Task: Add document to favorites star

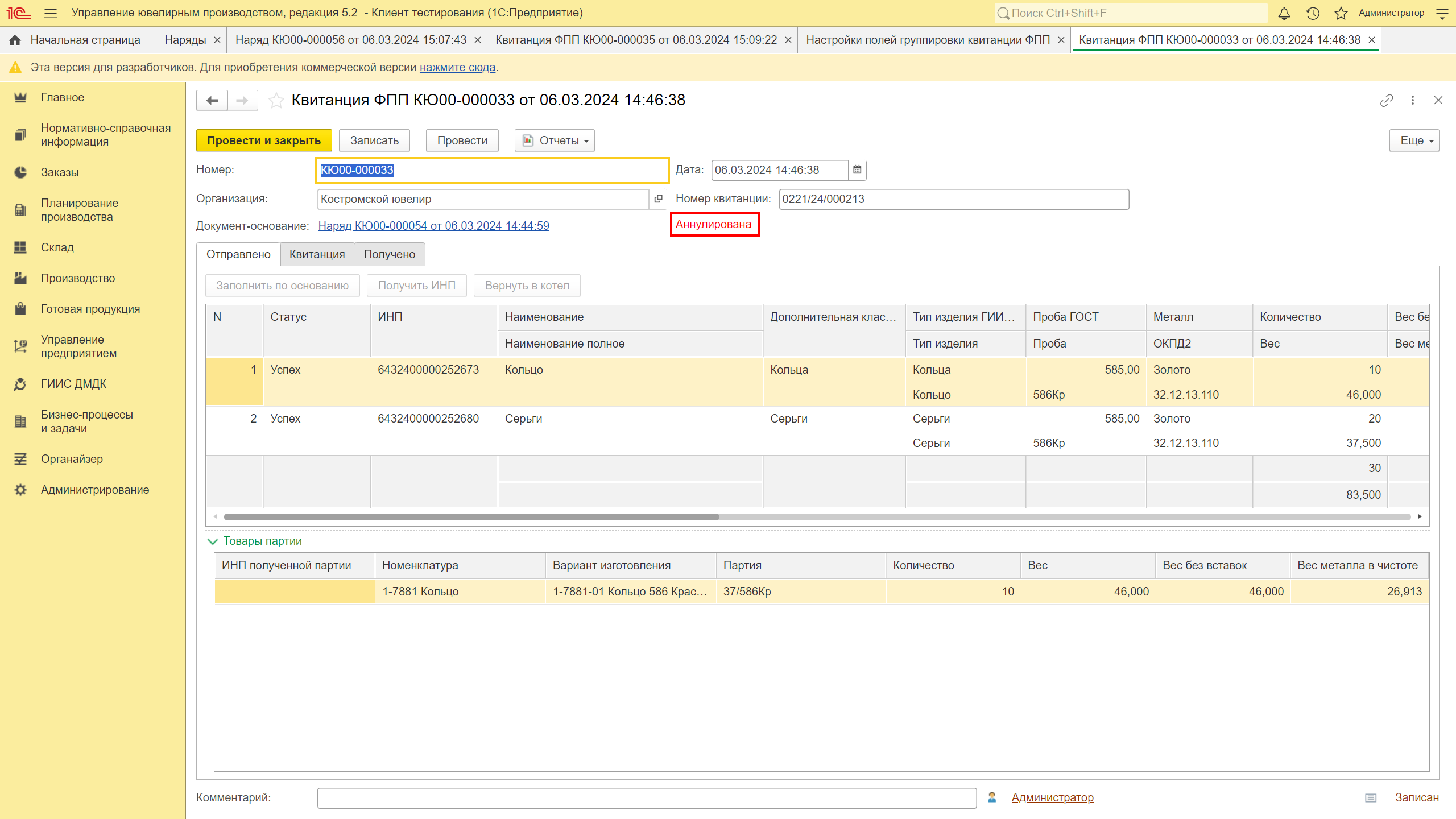Action: [x=276, y=101]
